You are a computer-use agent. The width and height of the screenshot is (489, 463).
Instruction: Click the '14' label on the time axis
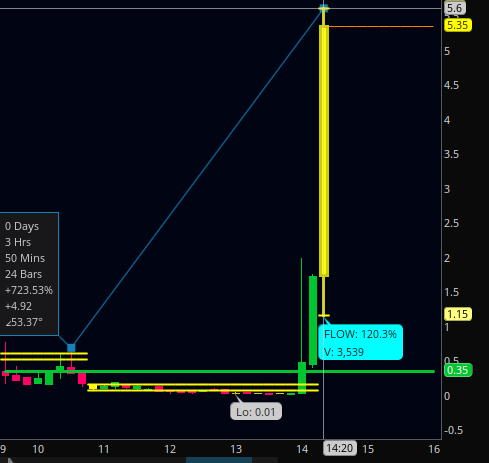[x=302, y=449]
